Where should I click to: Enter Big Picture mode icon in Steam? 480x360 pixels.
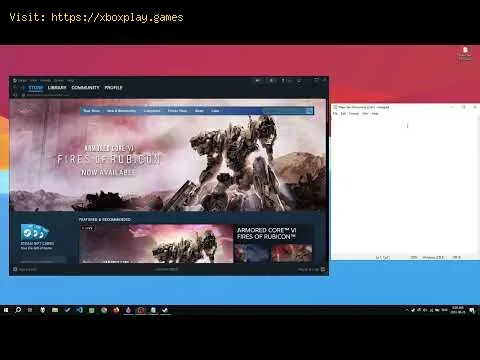[x=299, y=80]
